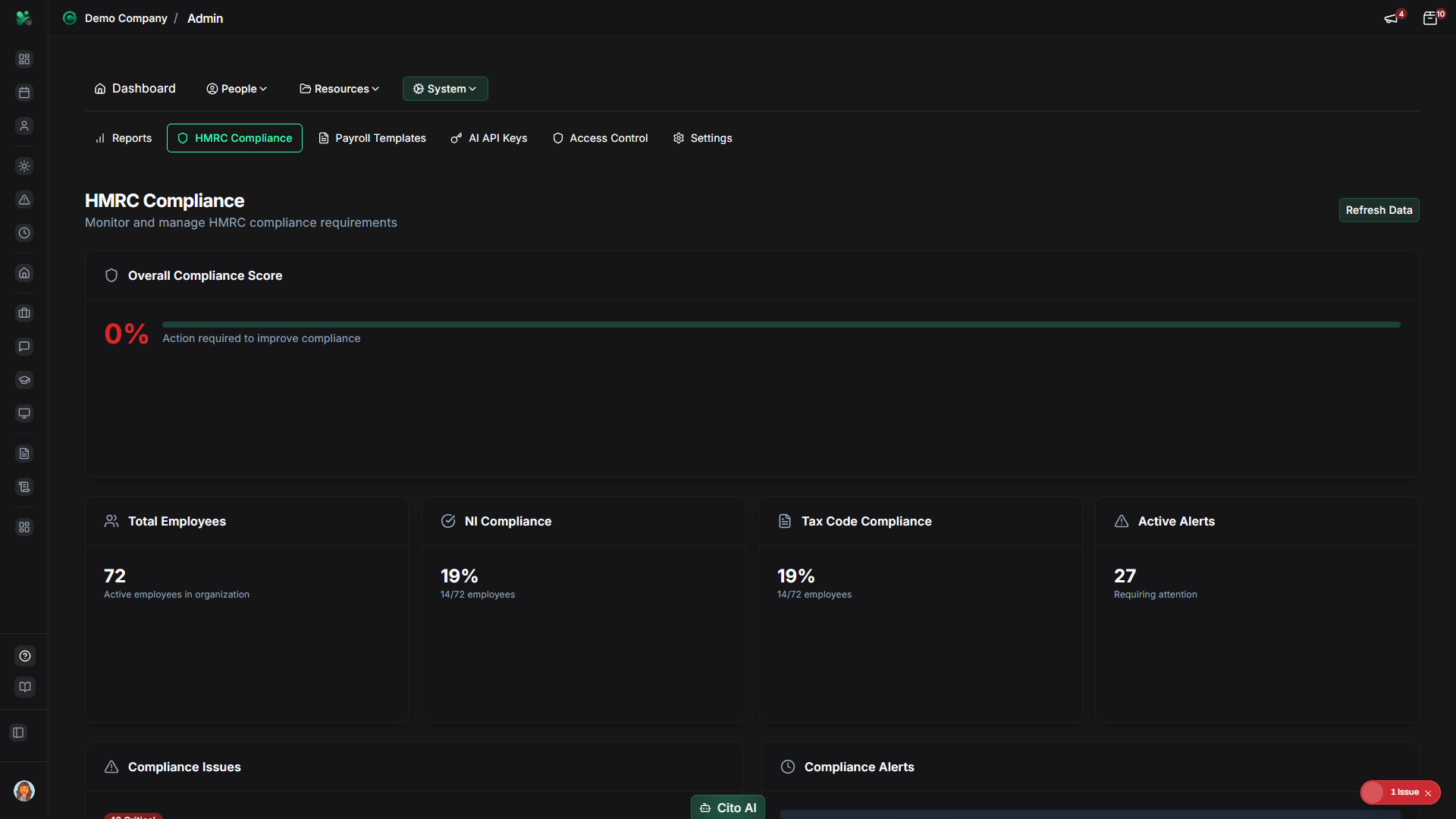Open the documentation book icon near sidebar bottom
The image size is (1456, 819).
click(x=24, y=687)
